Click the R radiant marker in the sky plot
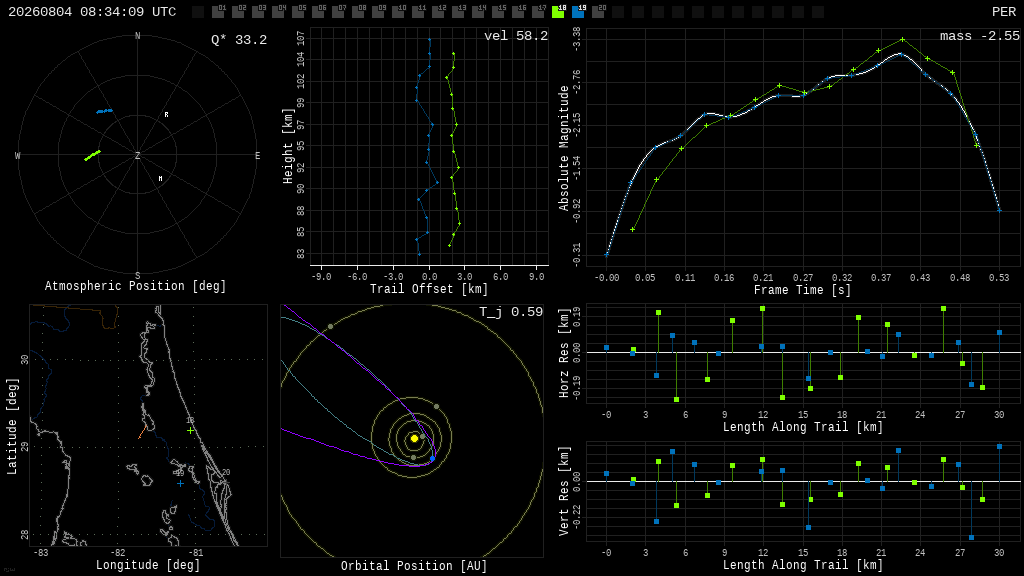 tap(167, 114)
